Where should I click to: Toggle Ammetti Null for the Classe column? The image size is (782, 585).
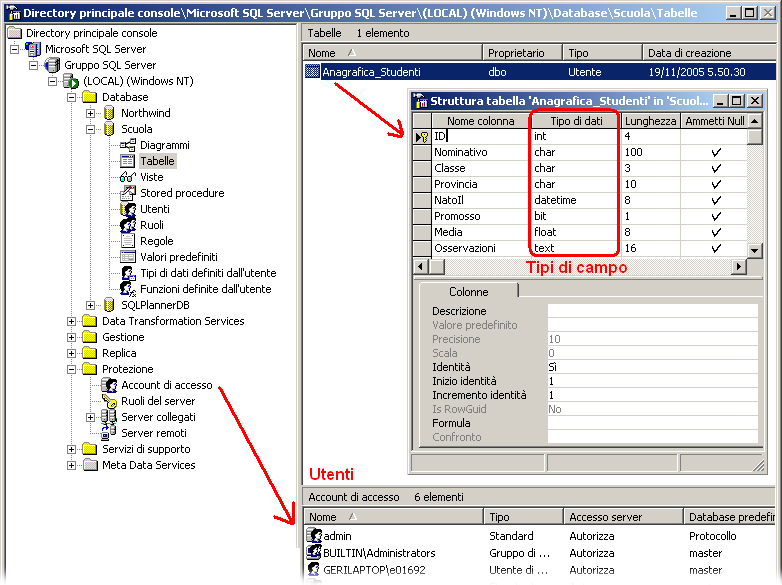coord(716,169)
